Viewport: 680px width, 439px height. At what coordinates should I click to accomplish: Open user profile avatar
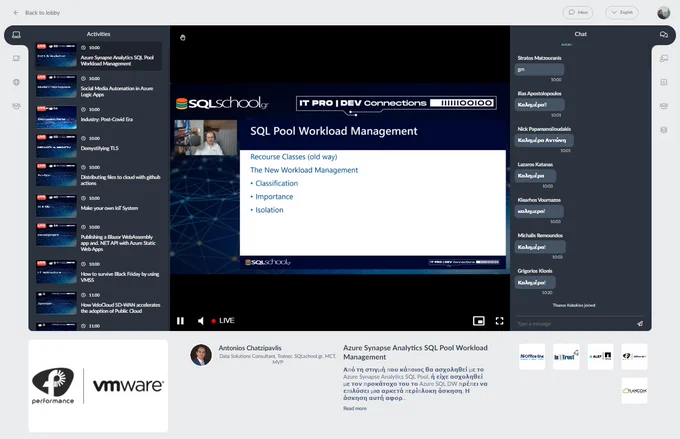[664, 13]
